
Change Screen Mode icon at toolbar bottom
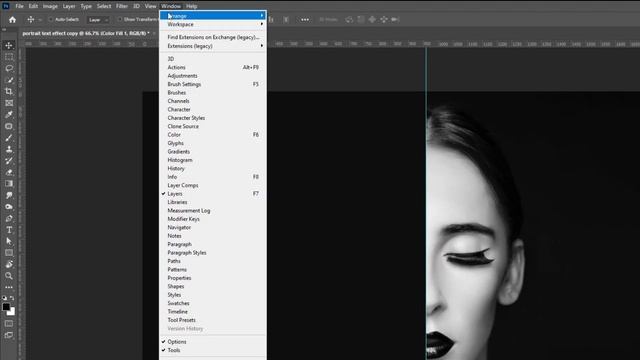(x=9, y=335)
